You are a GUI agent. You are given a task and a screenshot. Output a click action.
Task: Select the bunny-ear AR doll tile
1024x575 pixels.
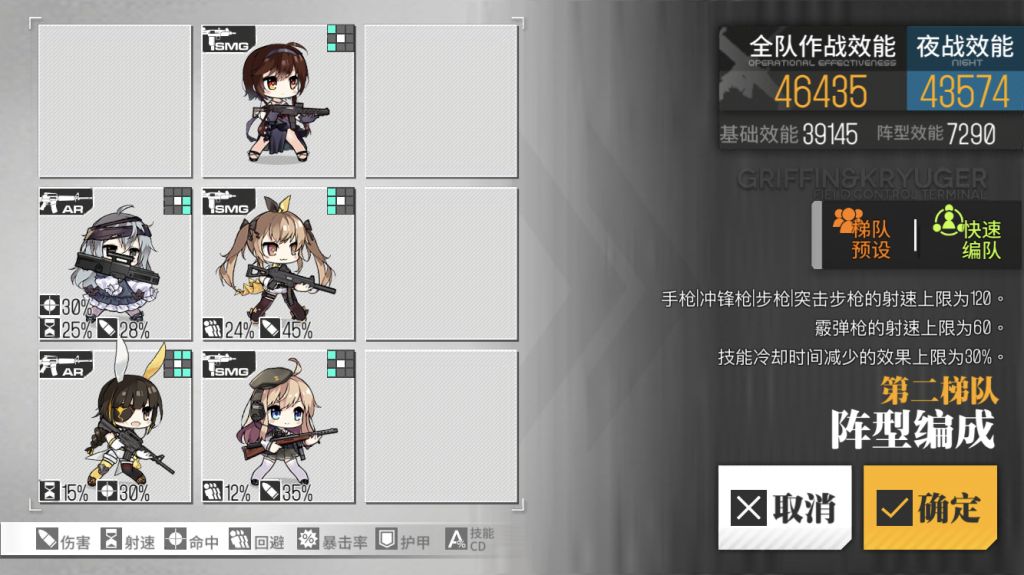(115, 427)
